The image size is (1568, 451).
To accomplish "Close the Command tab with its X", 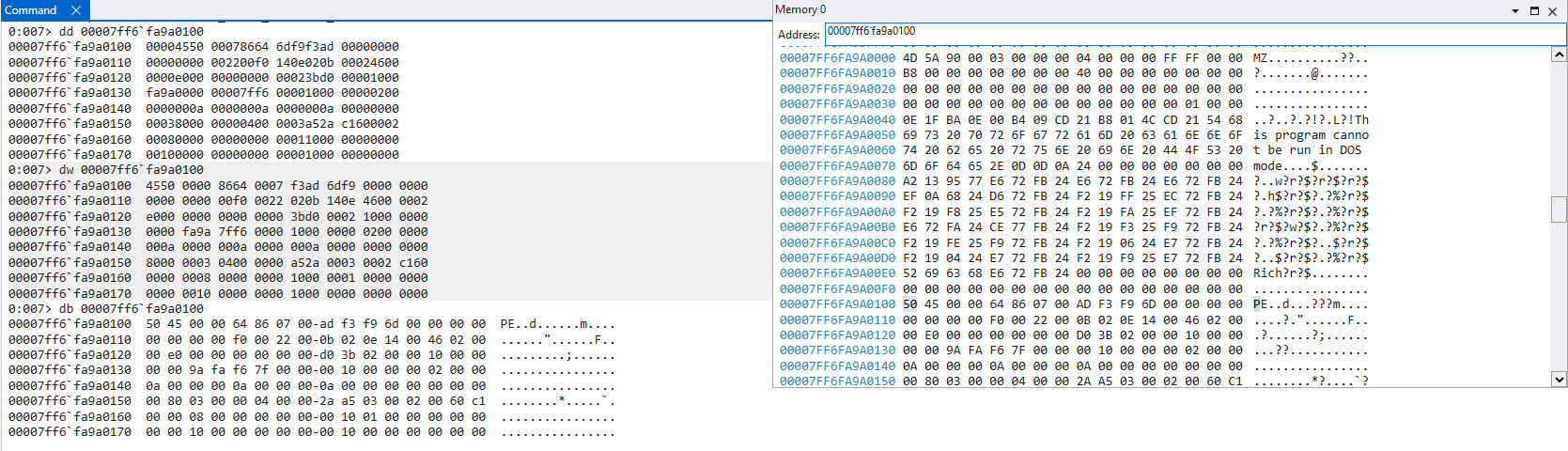I will pyautogui.click(x=76, y=10).
